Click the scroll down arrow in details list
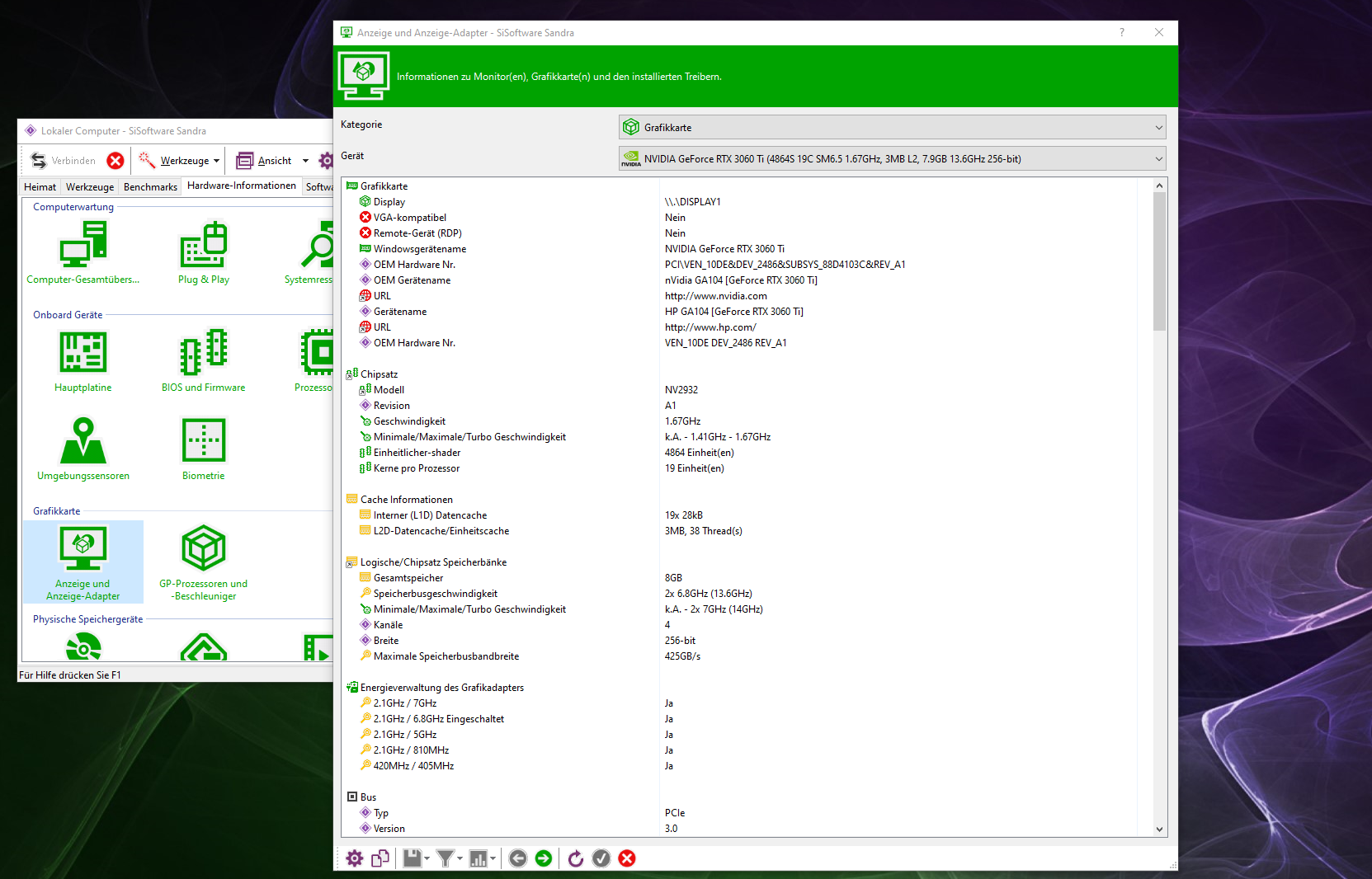The height and width of the screenshot is (879, 1372). [x=1159, y=830]
